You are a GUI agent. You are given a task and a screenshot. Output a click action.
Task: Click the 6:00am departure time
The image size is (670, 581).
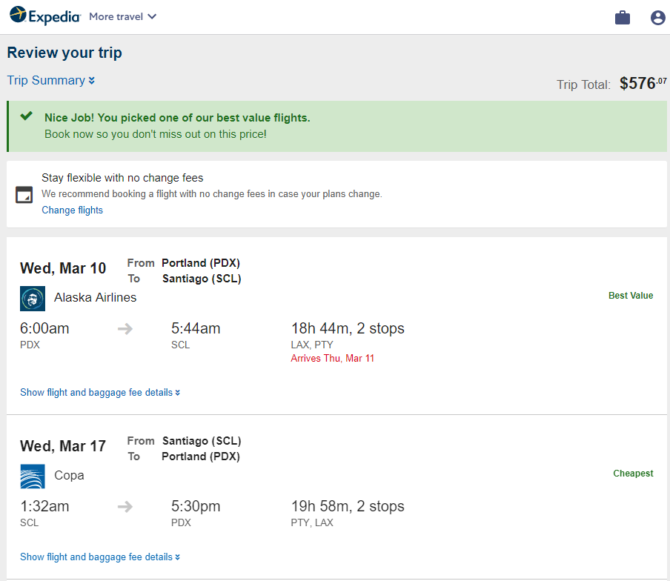pos(44,329)
